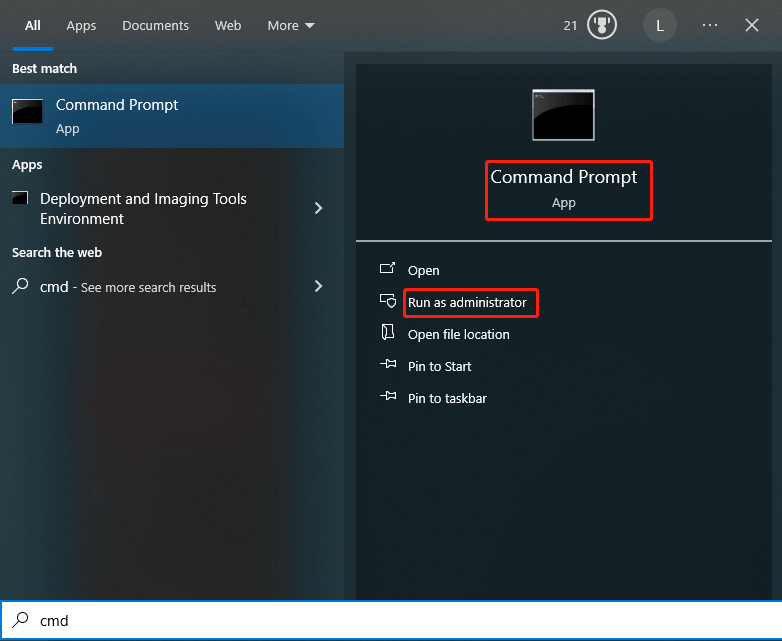Choose Open file location
The image size is (782, 641).
point(459,334)
